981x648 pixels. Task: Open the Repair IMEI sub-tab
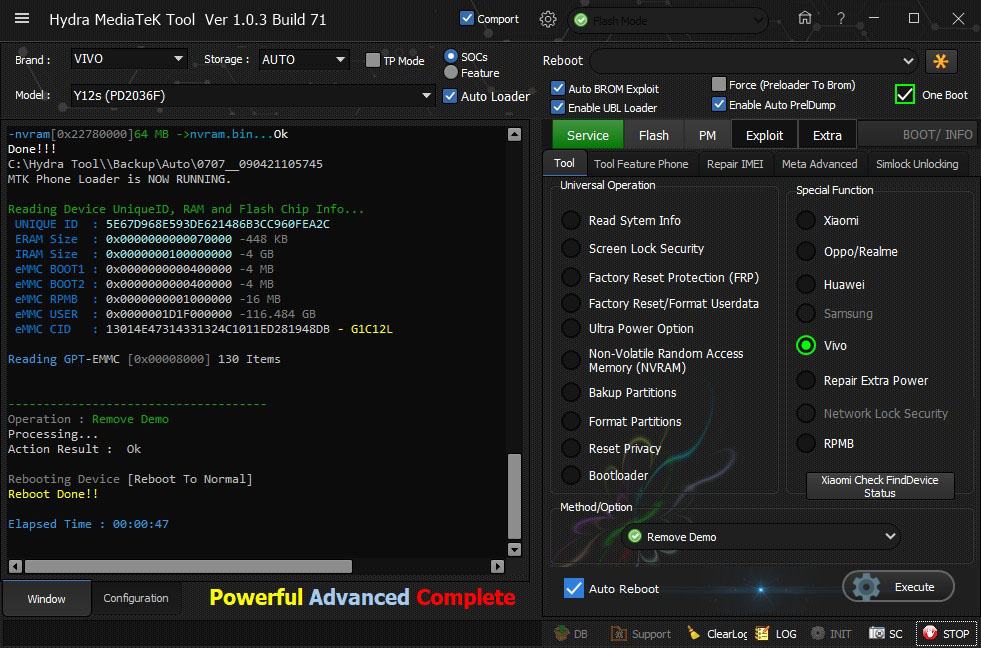tap(735, 164)
